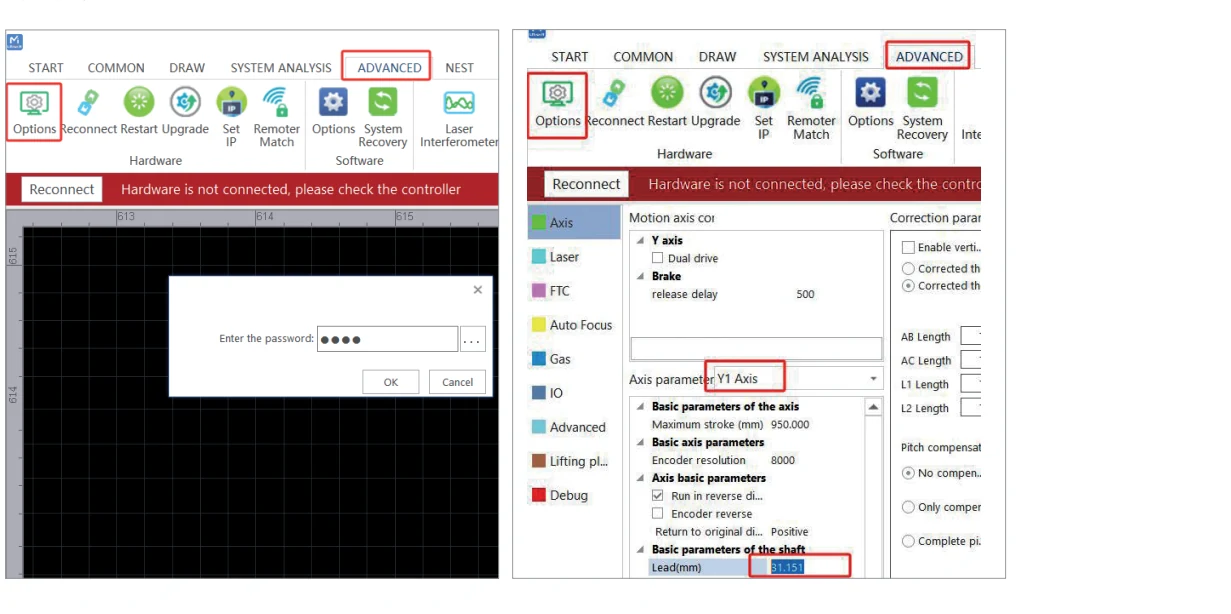The width and height of the screenshot is (1231, 614).
Task: Switch to NEST tab in left window
Action: [x=460, y=68]
